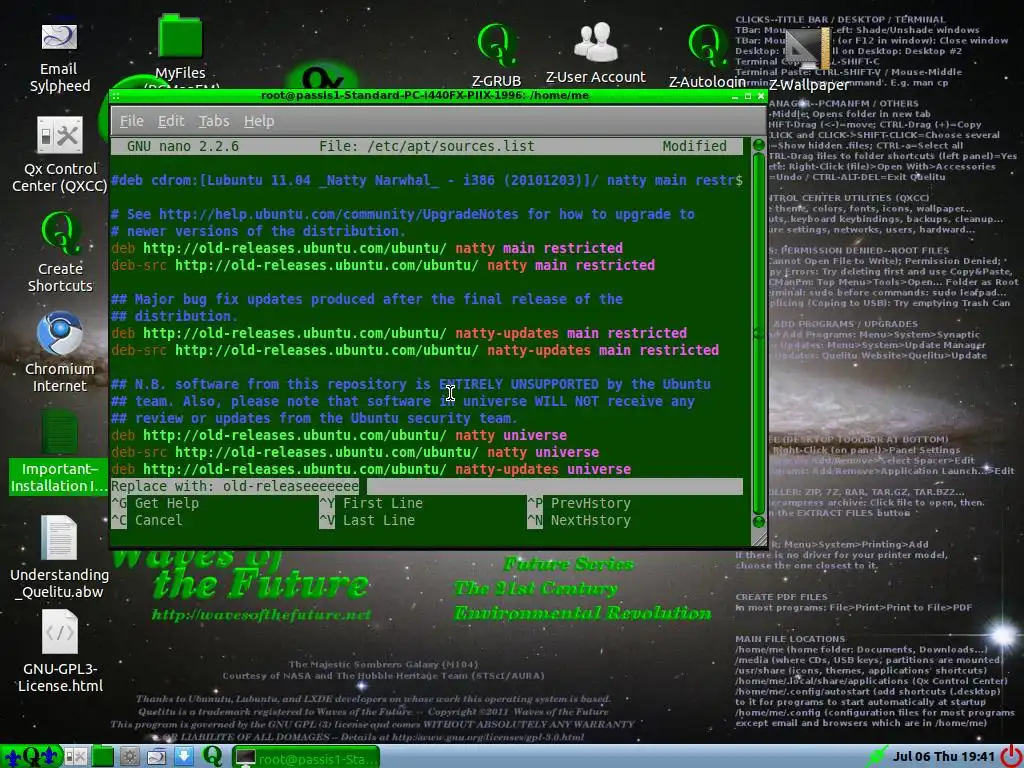The width and height of the screenshot is (1024, 768).
Task: Select the Create Shortcuts desktop icon
Action: click(x=59, y=252)
